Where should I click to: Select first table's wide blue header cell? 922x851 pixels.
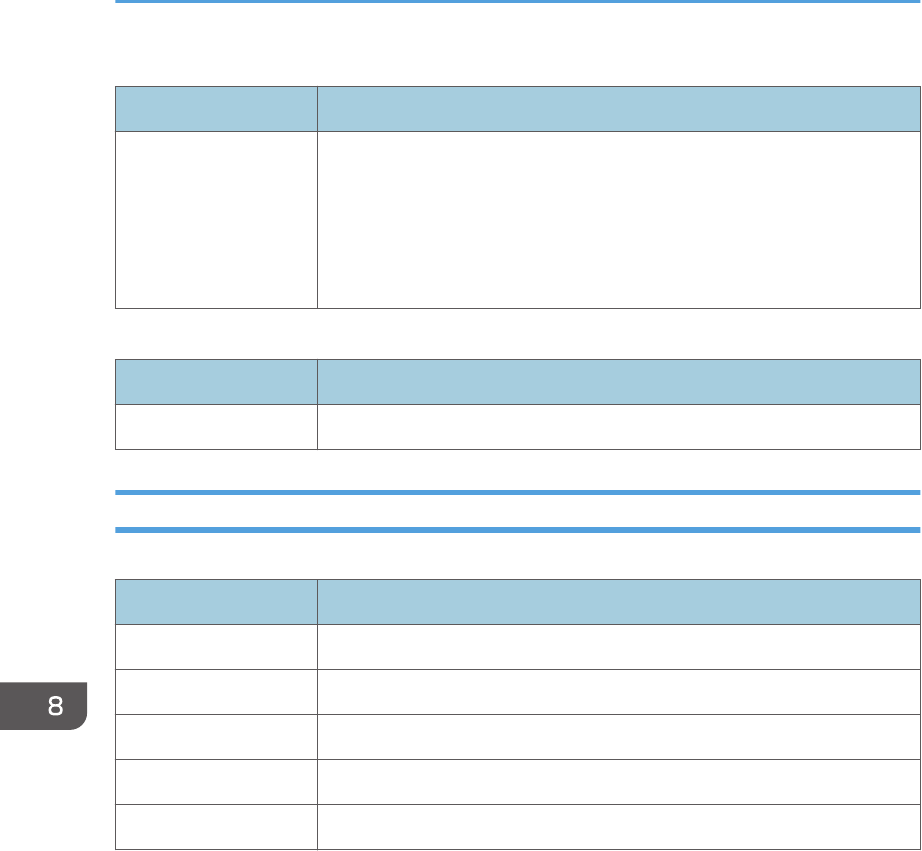619,109
